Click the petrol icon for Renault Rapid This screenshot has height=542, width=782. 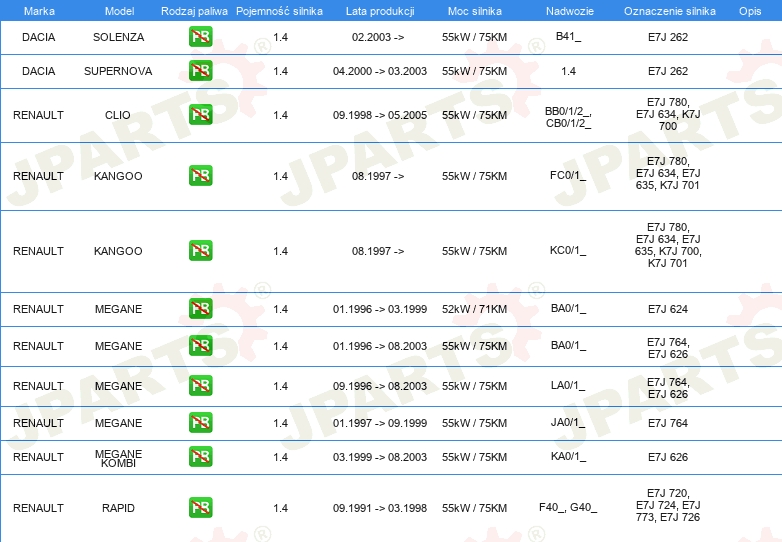coord(200,508)
